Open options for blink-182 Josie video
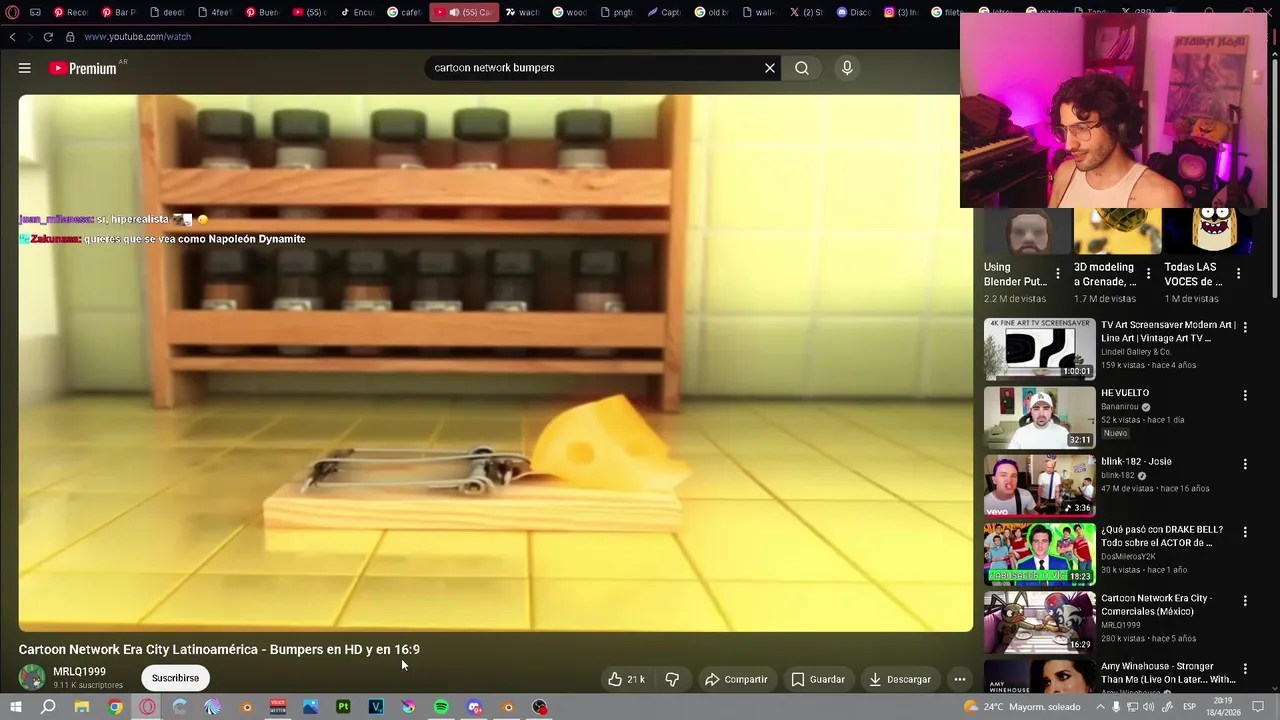The height and width of the screenshot is (720, 1280). click(x=1245, y=464)
